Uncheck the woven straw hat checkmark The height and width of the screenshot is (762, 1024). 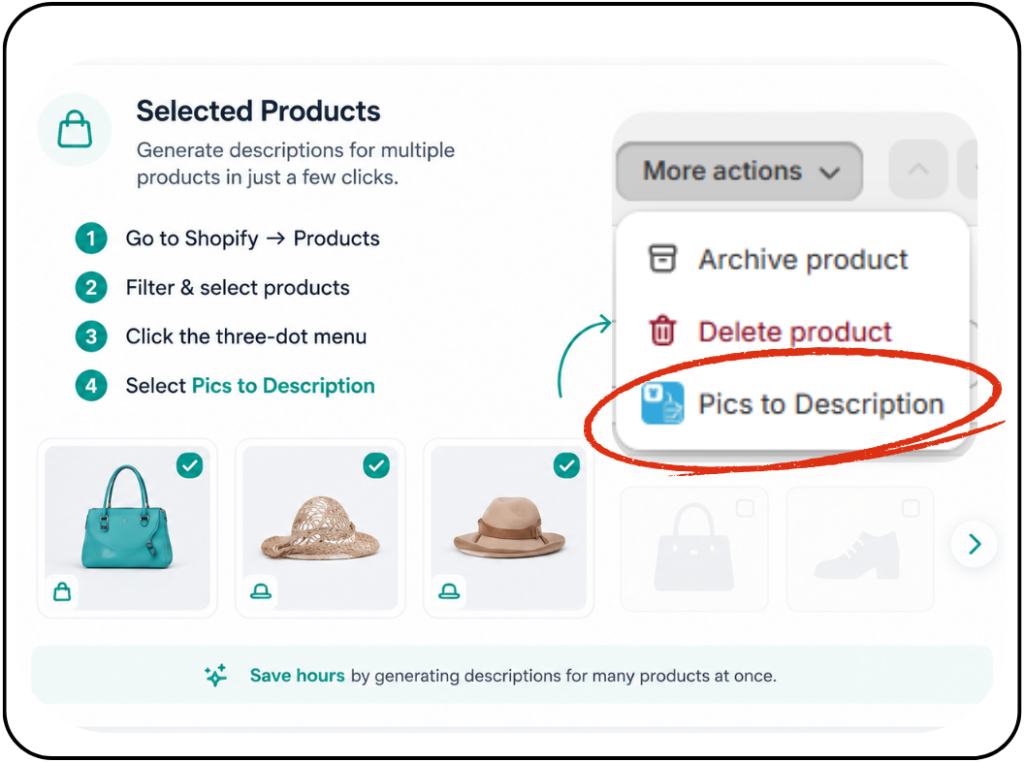376,466
